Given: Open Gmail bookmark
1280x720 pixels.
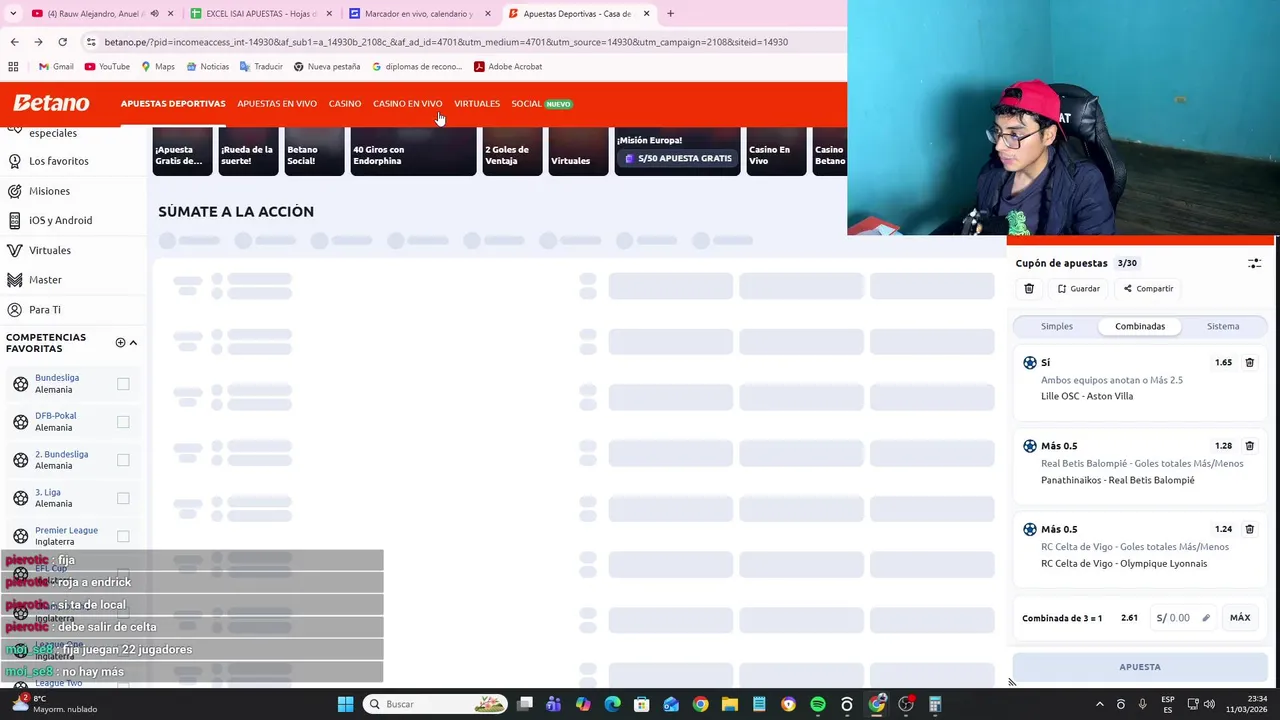Looking at the screenshot, I should point(56,66).
